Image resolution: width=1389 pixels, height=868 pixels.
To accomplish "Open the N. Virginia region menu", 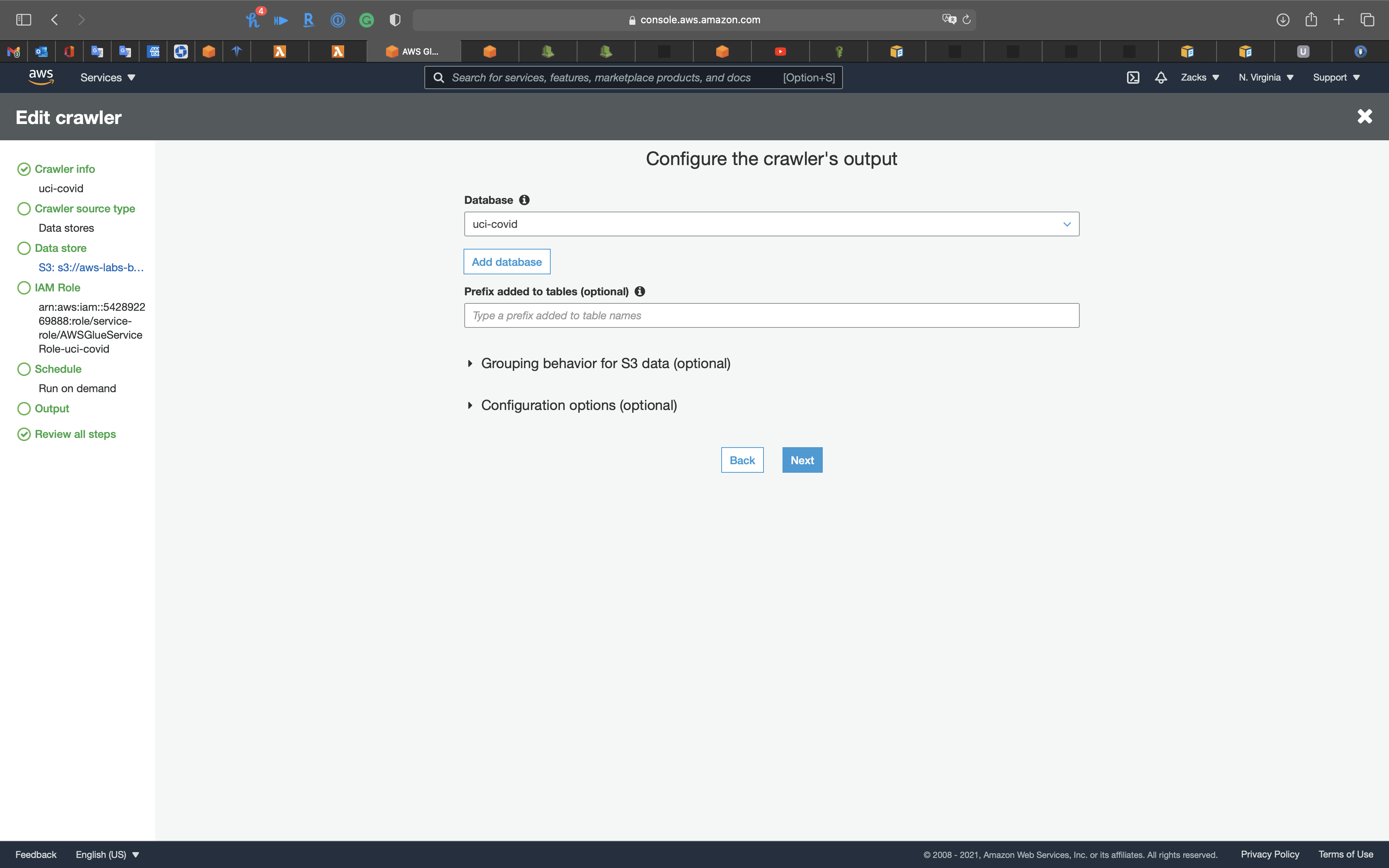I will pyautogui.click(x=1265, y=77).
